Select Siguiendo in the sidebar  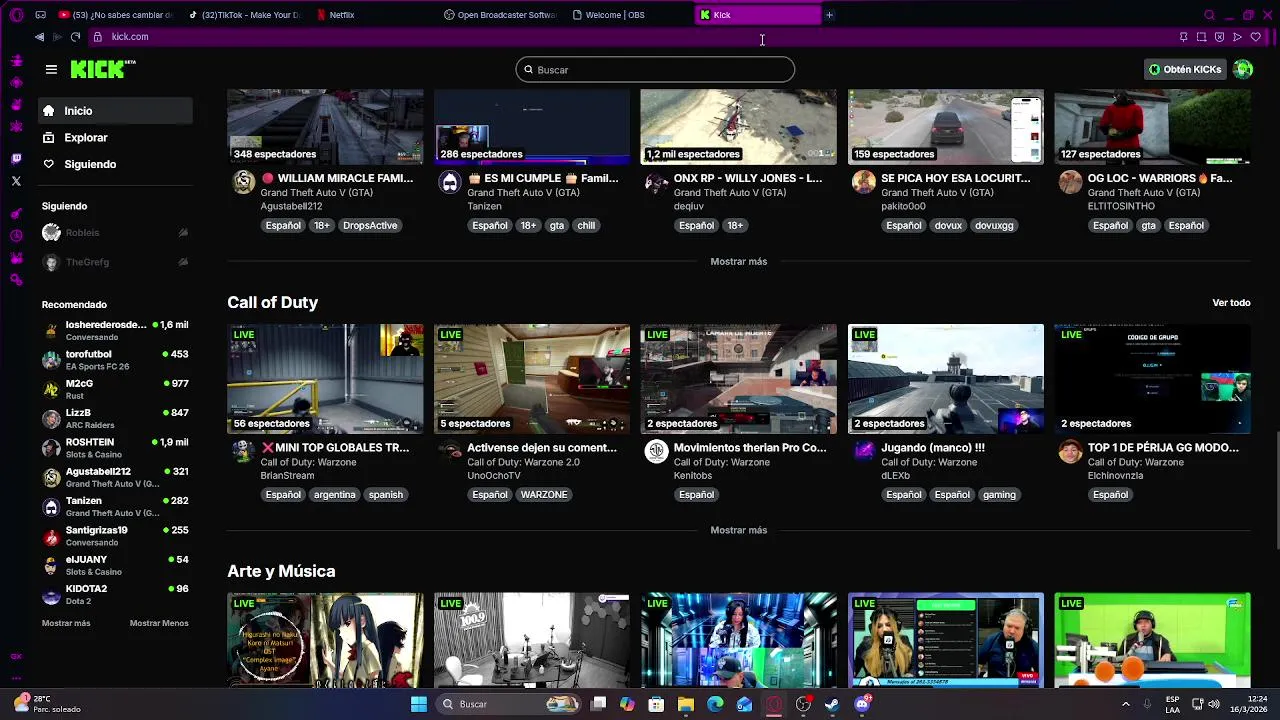click(x=116, y=164)
